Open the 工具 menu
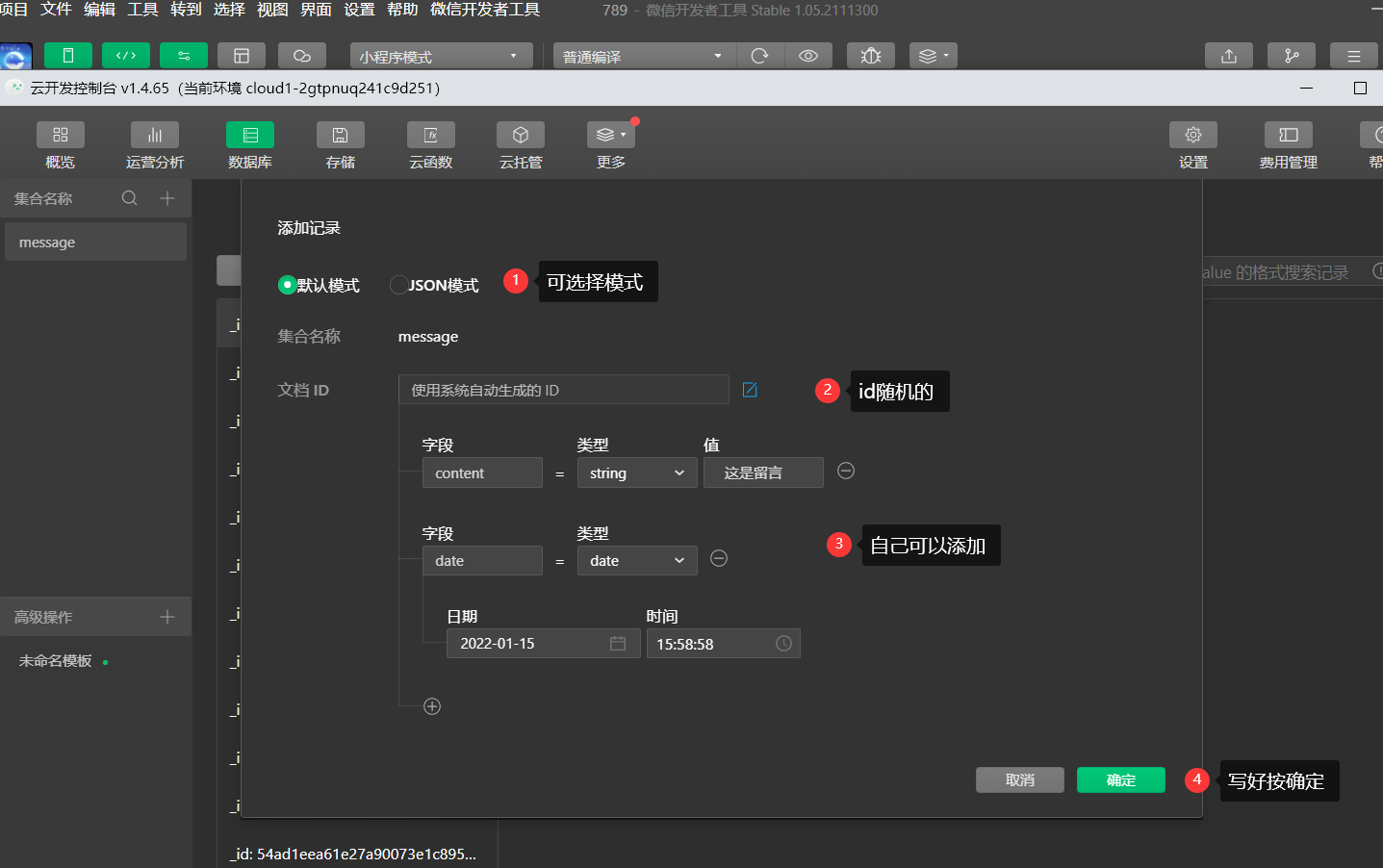 click(144, 10)
